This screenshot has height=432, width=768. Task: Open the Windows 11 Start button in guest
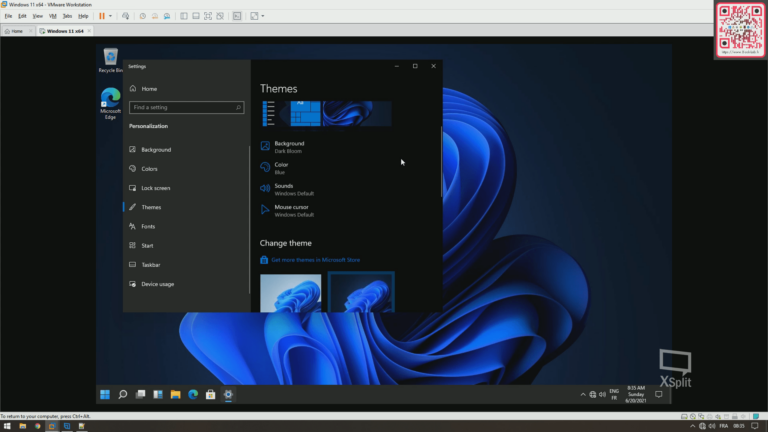[105, 394]
